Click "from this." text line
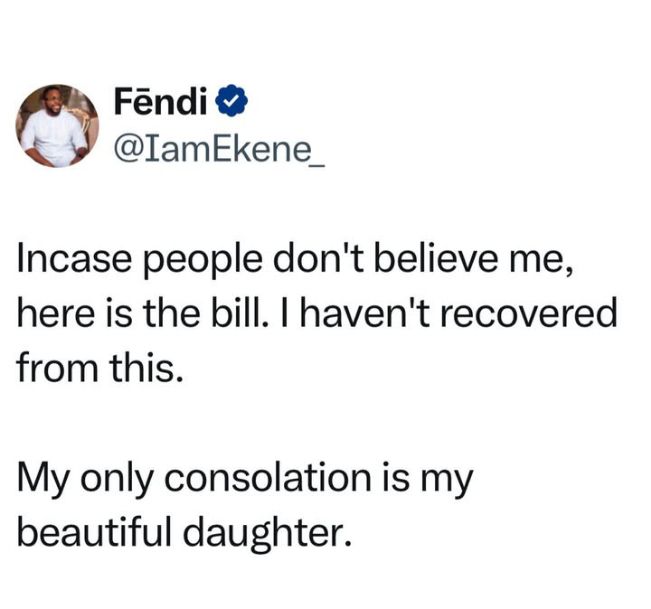651x609 pixels. [x=100, y=369]
